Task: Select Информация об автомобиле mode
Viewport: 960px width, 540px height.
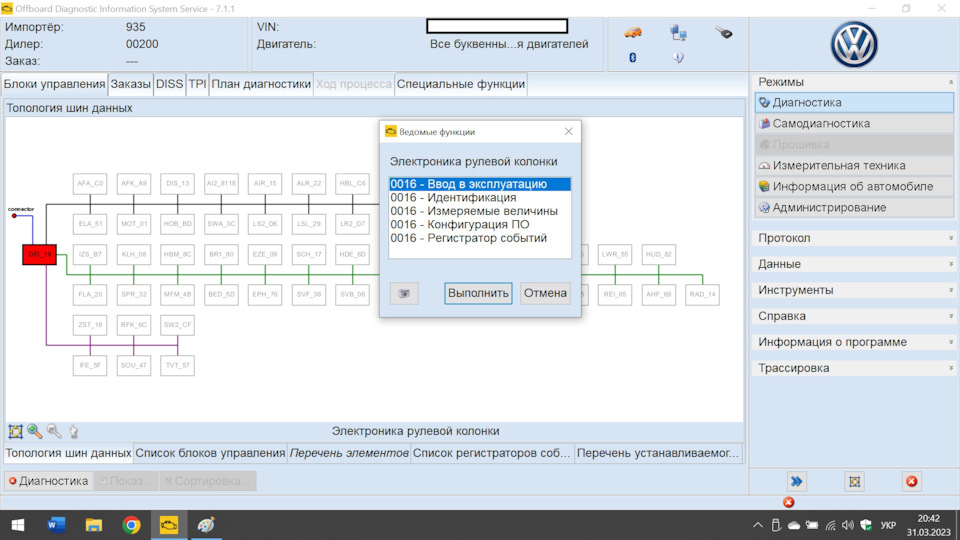Action: pyautogui.click(x=855, y=186)
